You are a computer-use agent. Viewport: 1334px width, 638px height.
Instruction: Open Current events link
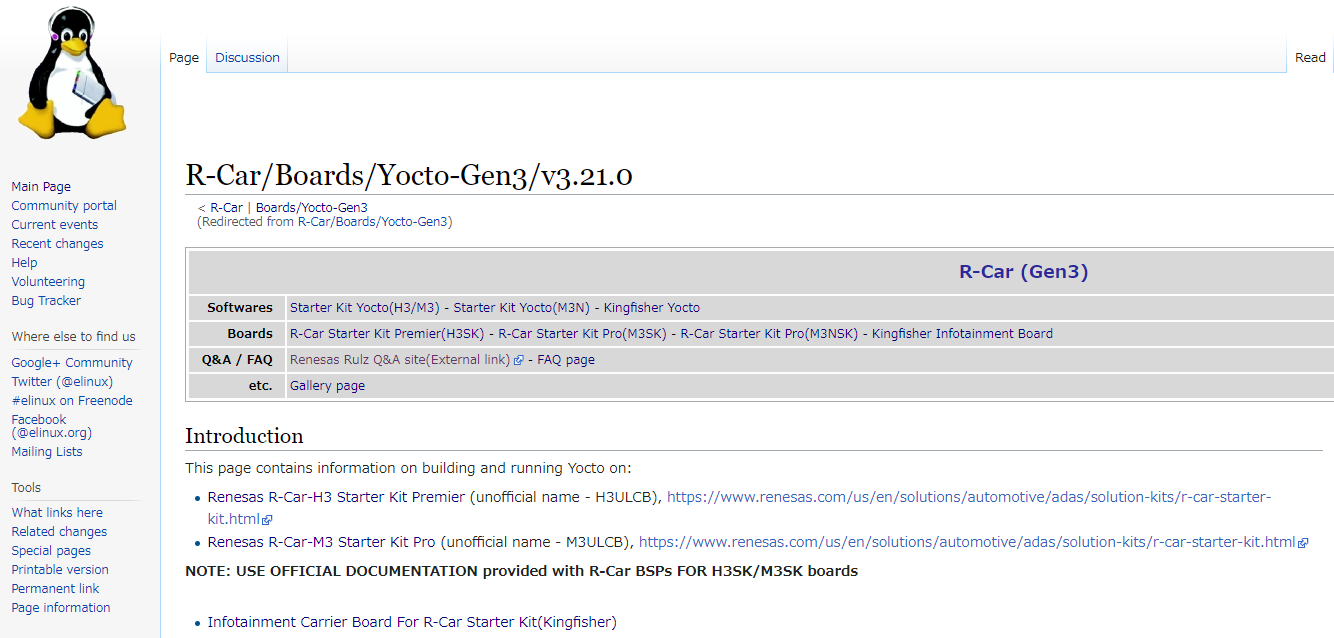point(55,225)
